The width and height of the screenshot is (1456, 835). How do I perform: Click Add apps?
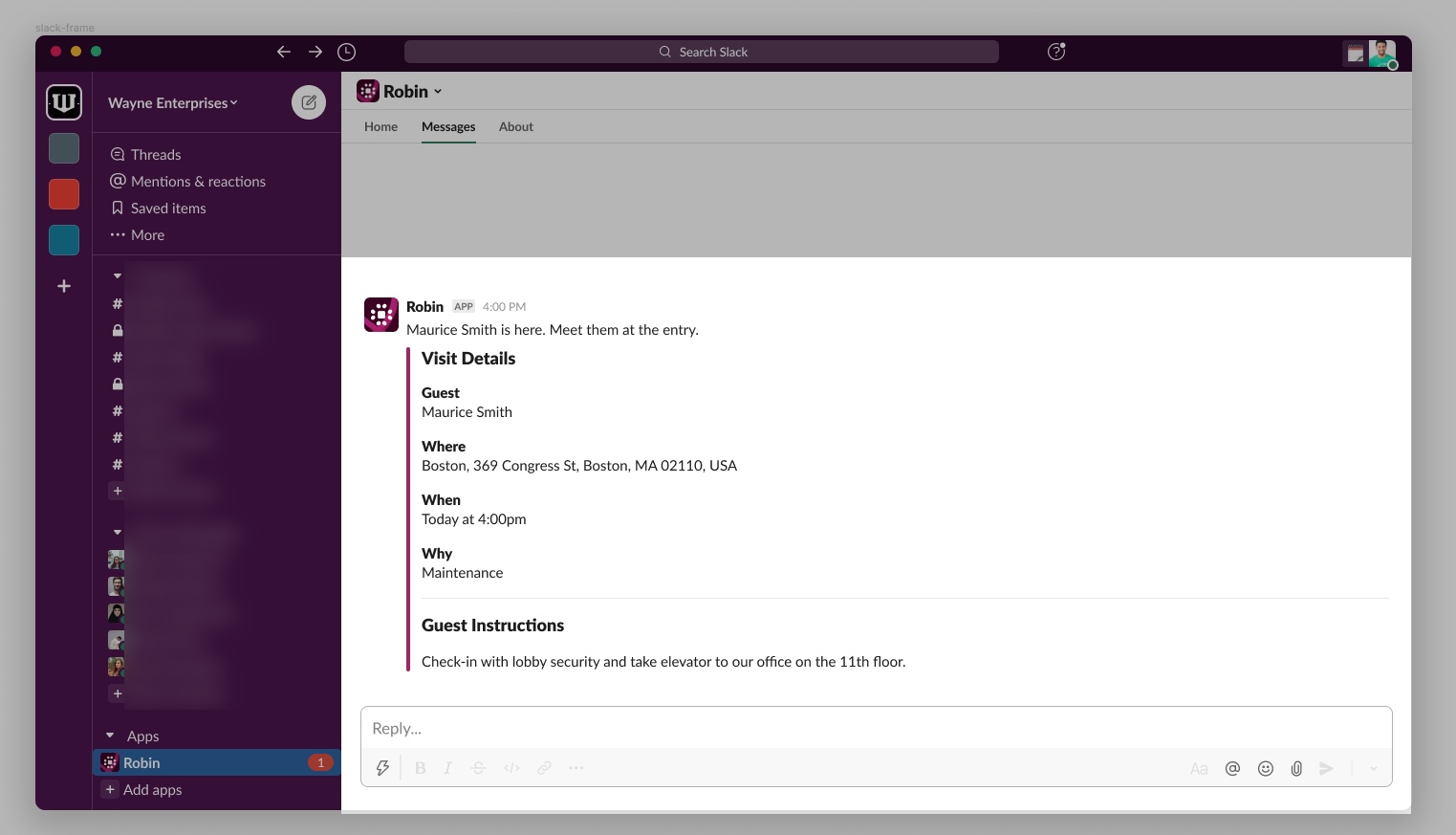click(143, 789)
